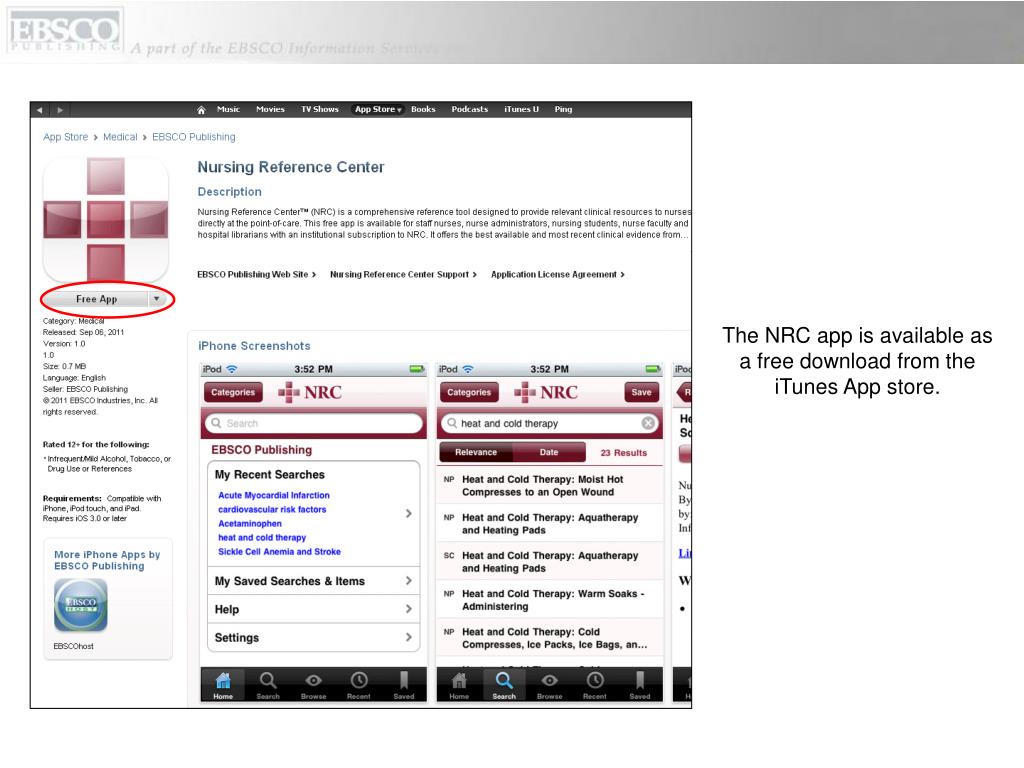The height and width of the screenshot is (768, 1024).
Task: Click EBSCO Publishing logo in slide header
Action: 64,31
